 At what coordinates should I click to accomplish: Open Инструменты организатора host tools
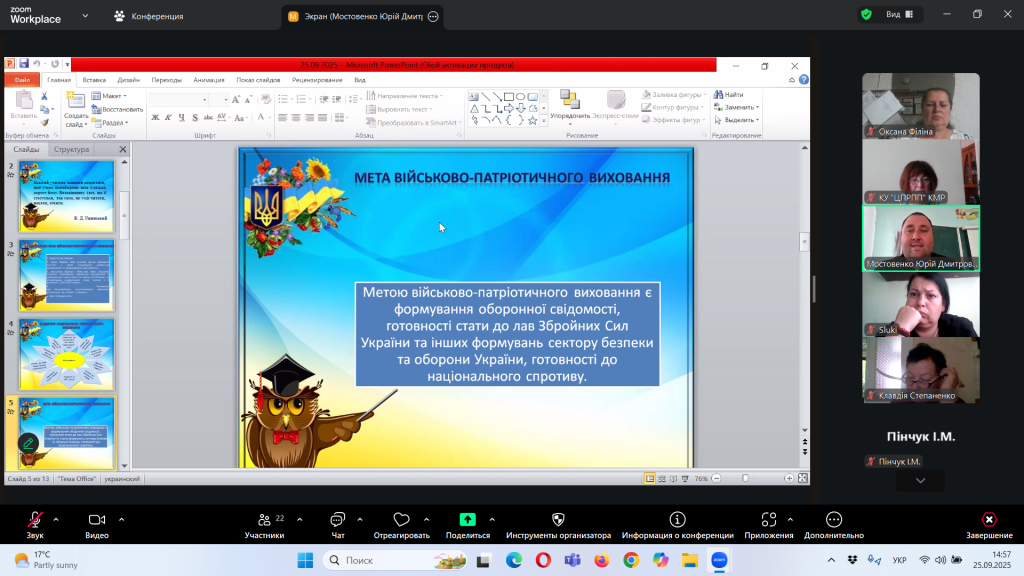(x=558, y=520)
